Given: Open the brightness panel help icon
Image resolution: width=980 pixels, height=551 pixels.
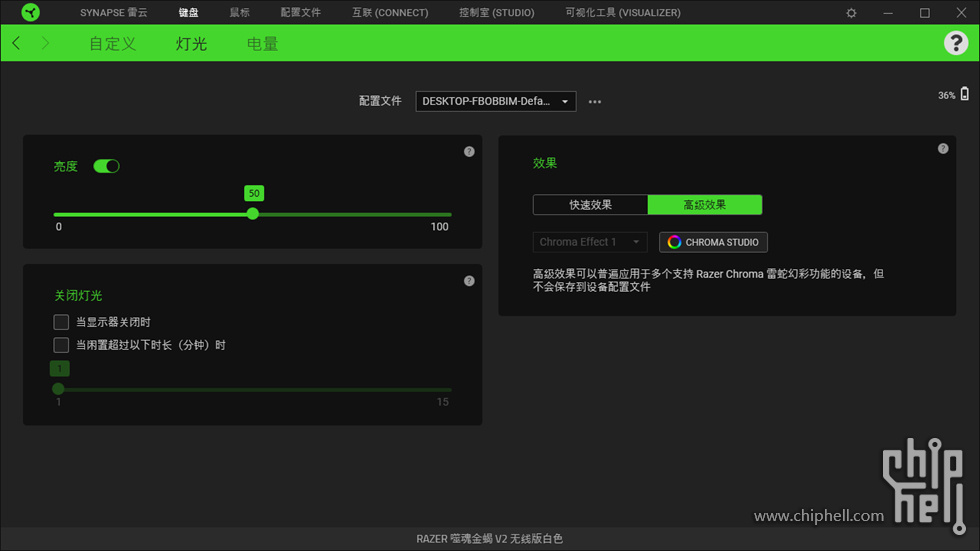Looking at the screenshot, I should pyautogui.click(x=469, y=152).
